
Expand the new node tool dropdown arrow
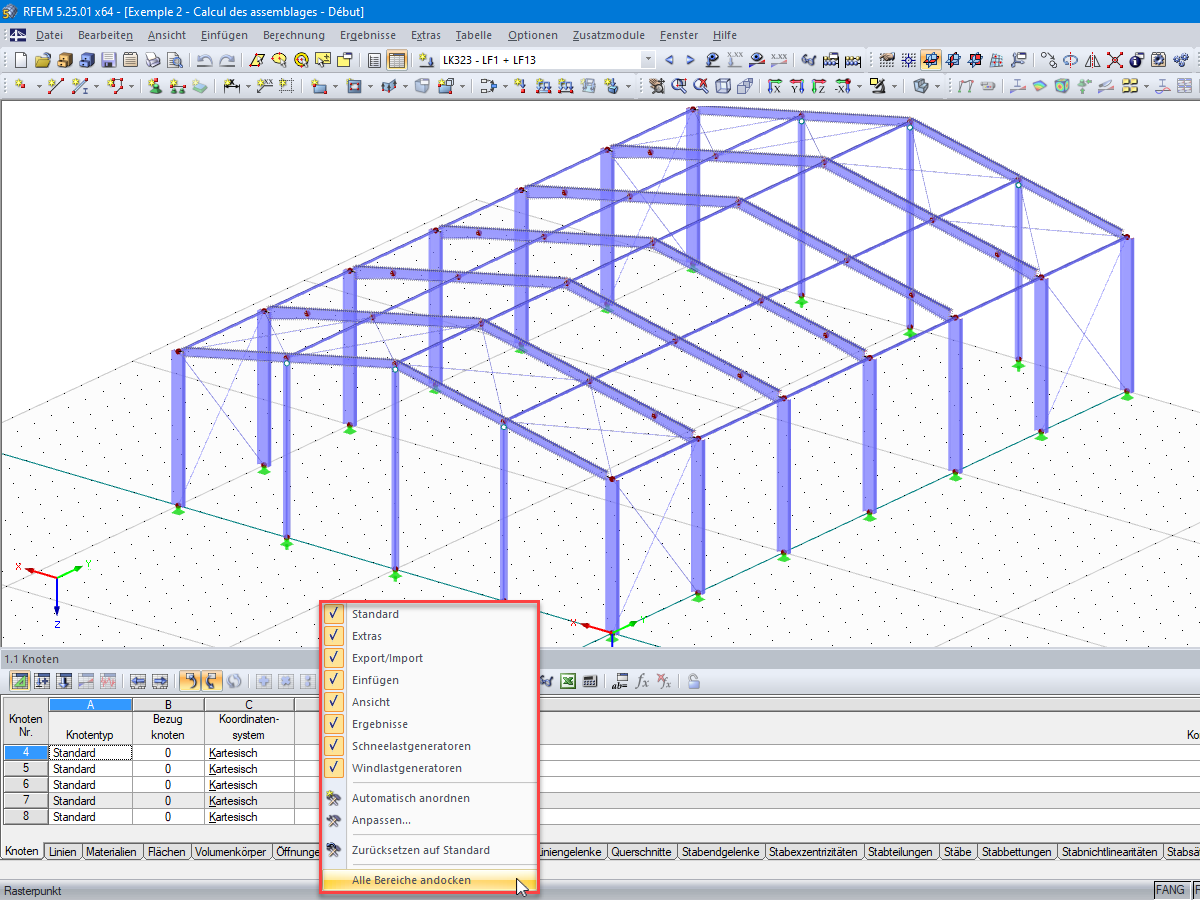pyautogui.click(x=39, y=86)
